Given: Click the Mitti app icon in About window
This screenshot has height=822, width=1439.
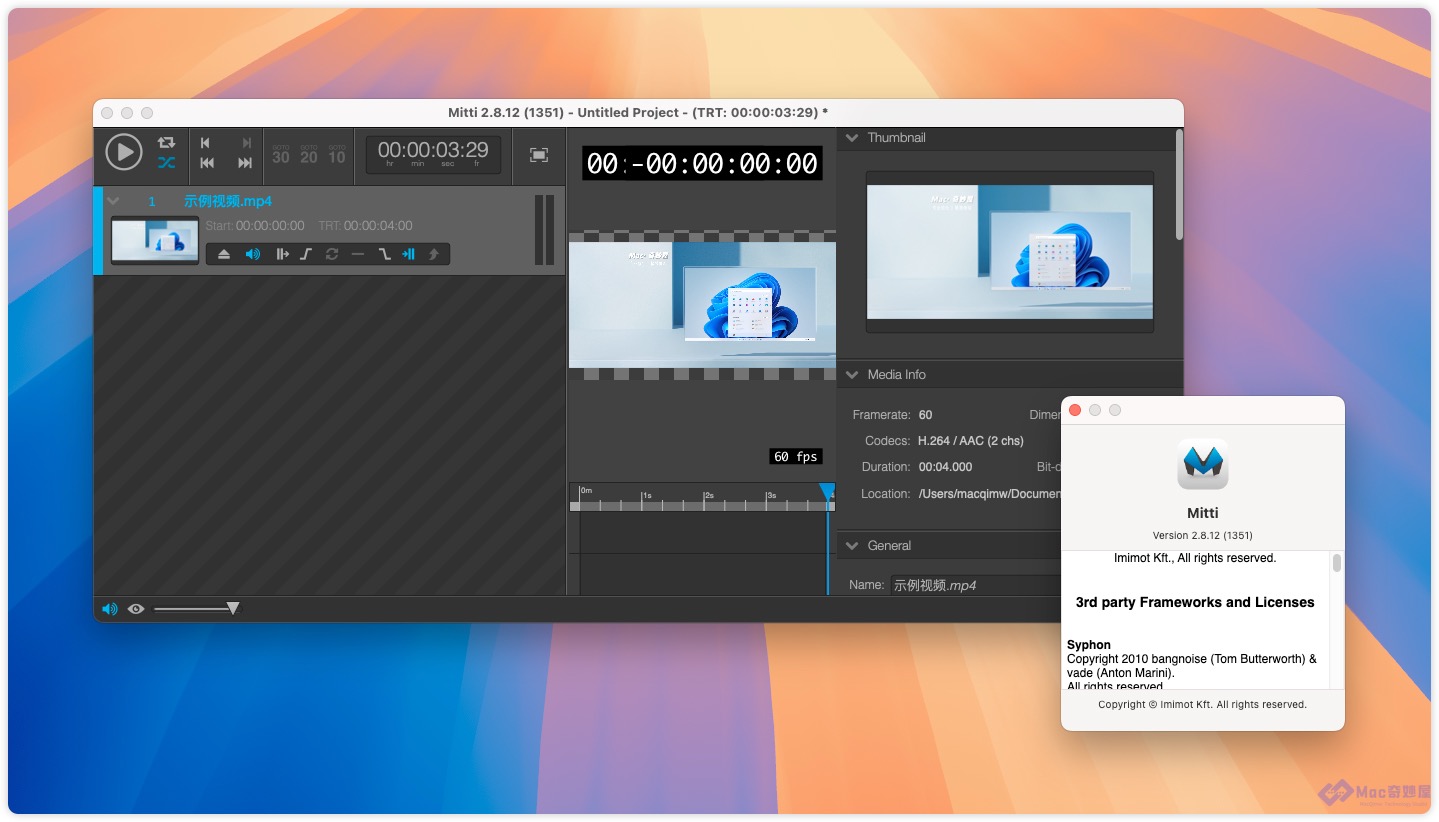Looking at the screenshot, I should coord(1202,464).
